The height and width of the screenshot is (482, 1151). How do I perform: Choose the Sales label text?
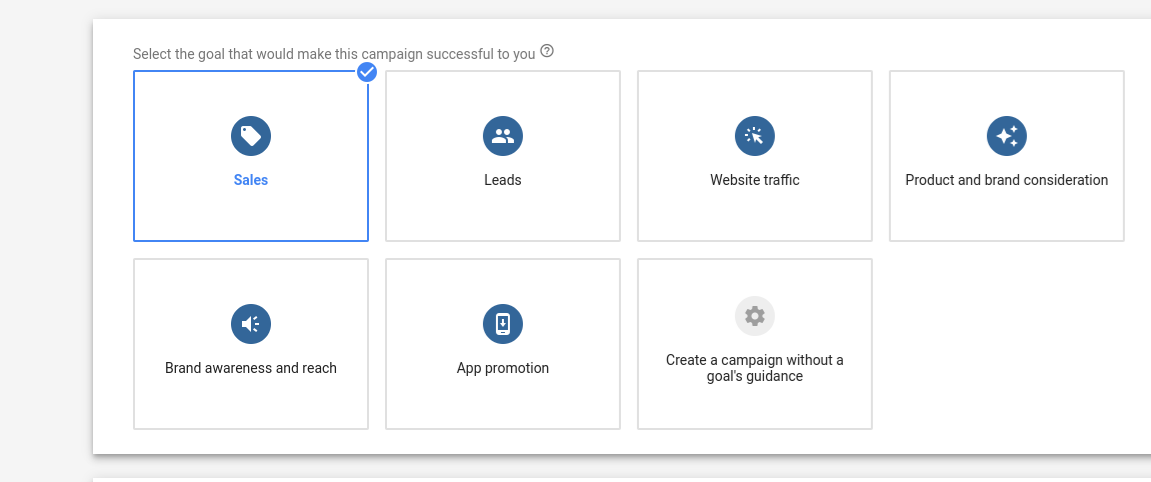pyautogui.click(x=251, y=180)
